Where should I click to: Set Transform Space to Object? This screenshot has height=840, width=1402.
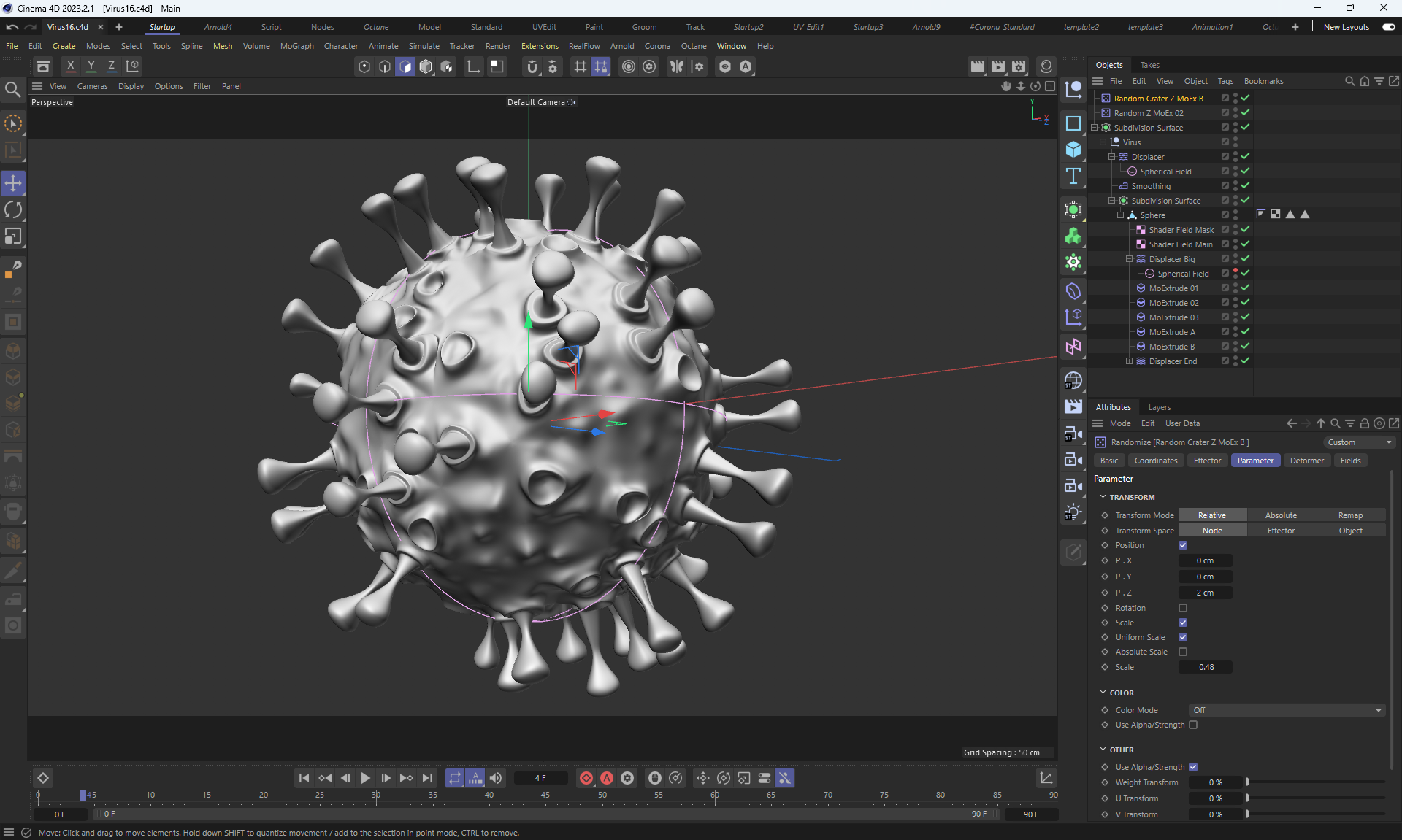pyautogui.click(x=1350, y=531)
